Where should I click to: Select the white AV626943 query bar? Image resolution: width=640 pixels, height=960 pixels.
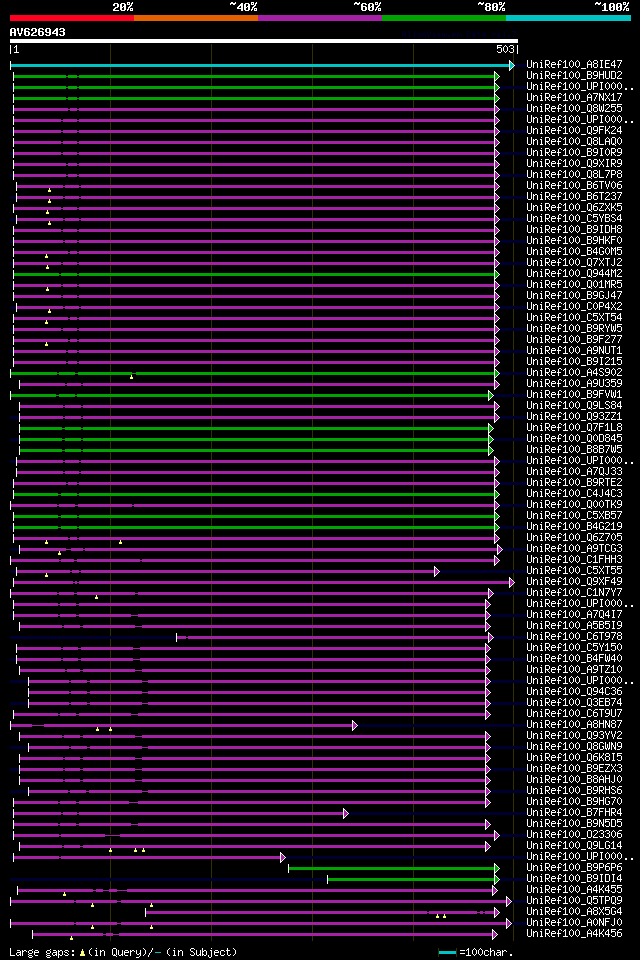click(x=264, y=42)
